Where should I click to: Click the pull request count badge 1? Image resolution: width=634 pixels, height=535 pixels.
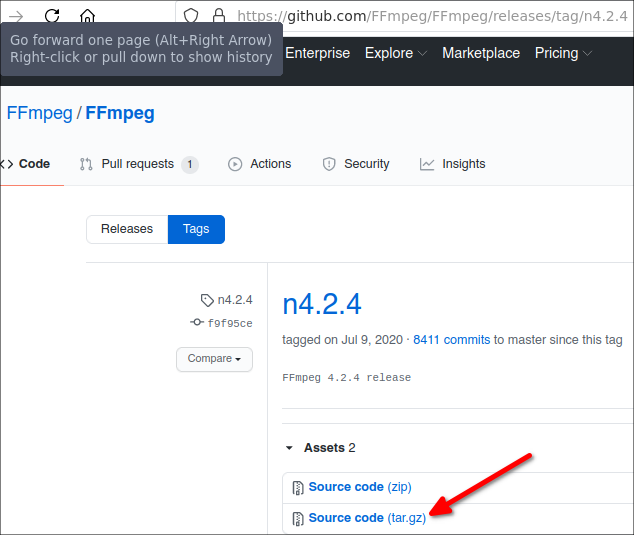click(190, 165)
